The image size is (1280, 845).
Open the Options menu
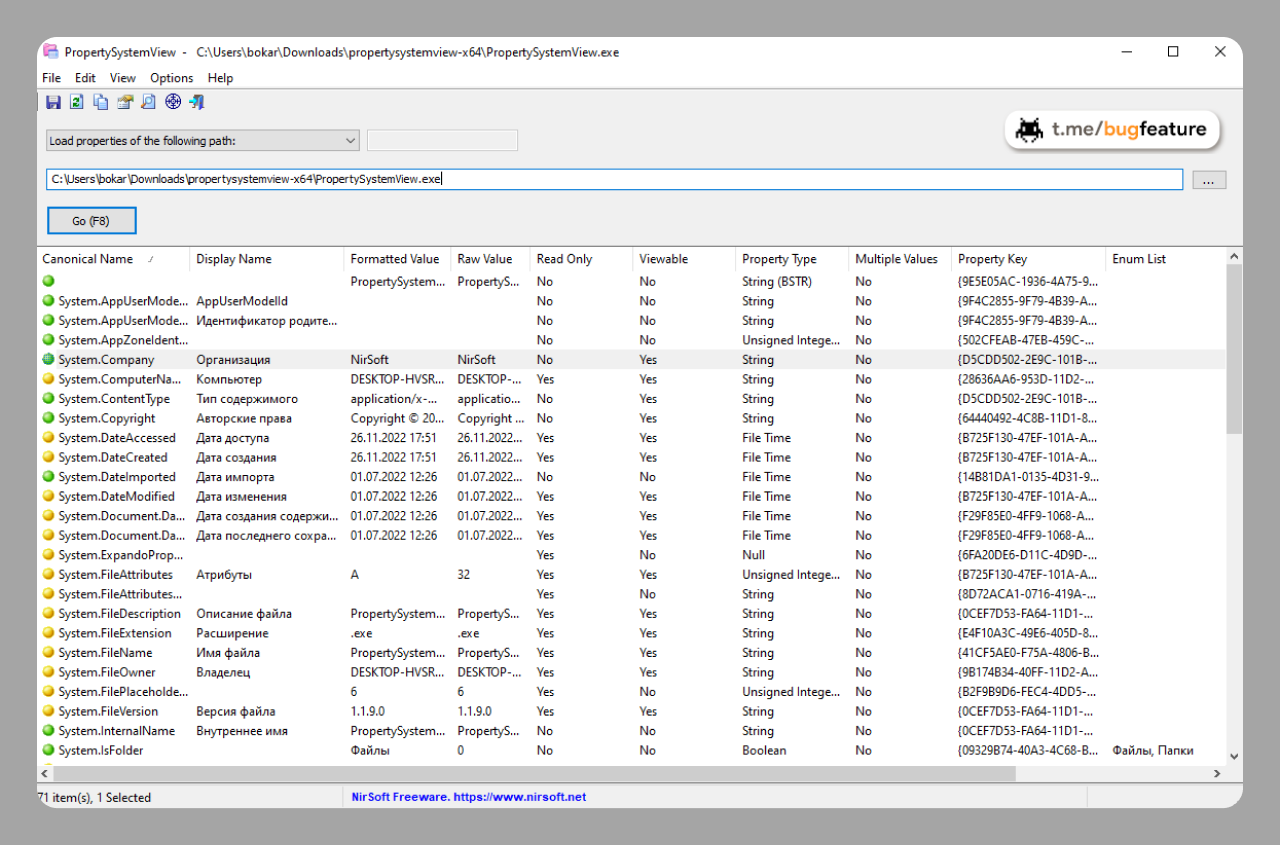coord(172,78)
